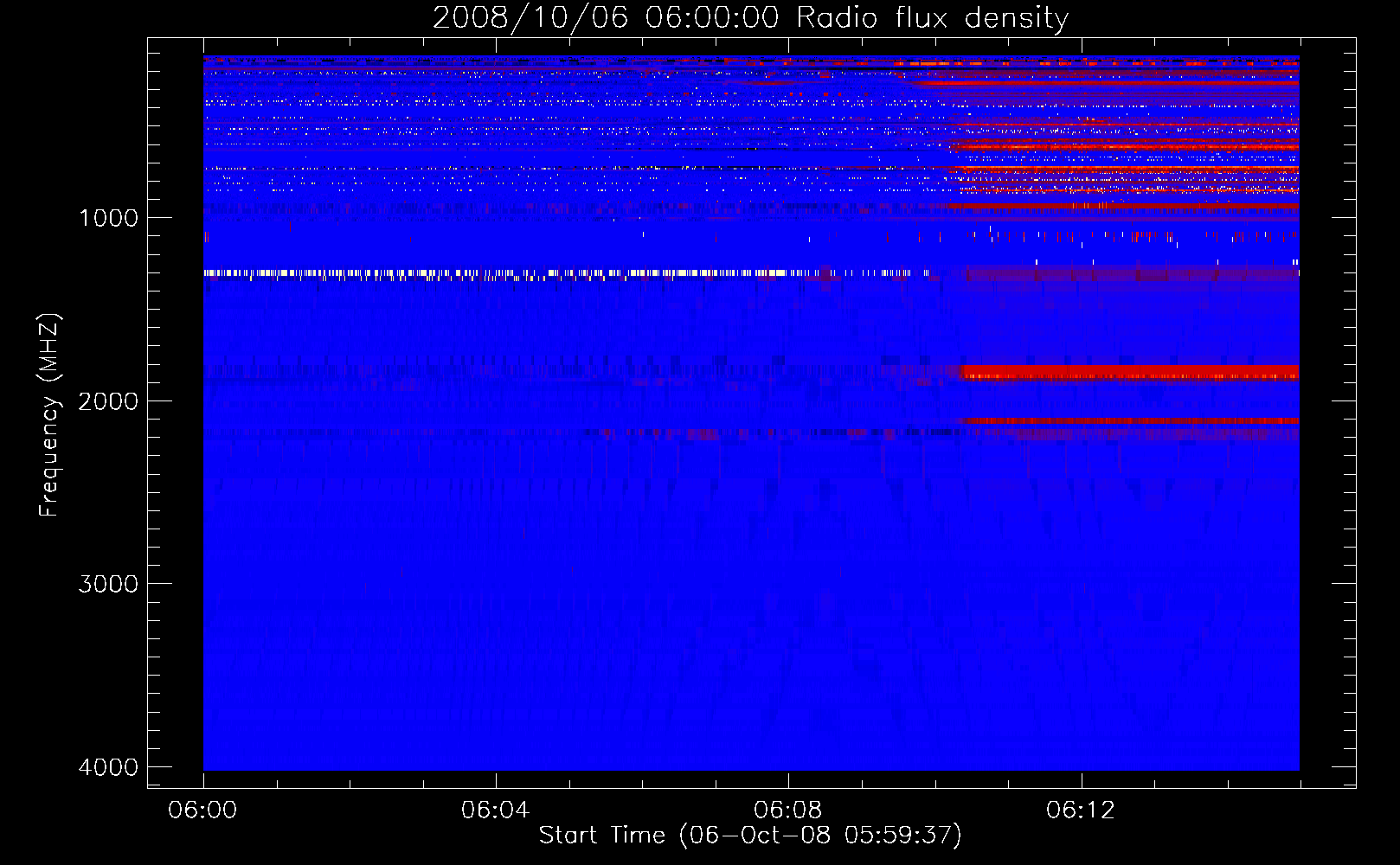The image size is (1400, 865).
Task: Click the 06:00 time tick label
Action: [x=202, y=811]
